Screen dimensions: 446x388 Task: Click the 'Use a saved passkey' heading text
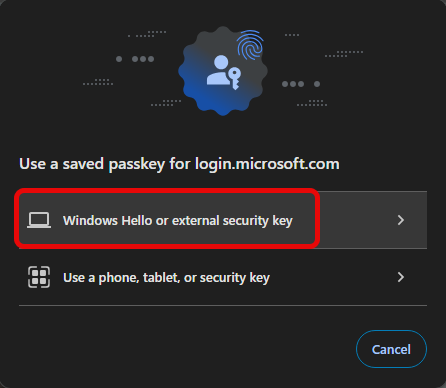[x=179, y=164]
